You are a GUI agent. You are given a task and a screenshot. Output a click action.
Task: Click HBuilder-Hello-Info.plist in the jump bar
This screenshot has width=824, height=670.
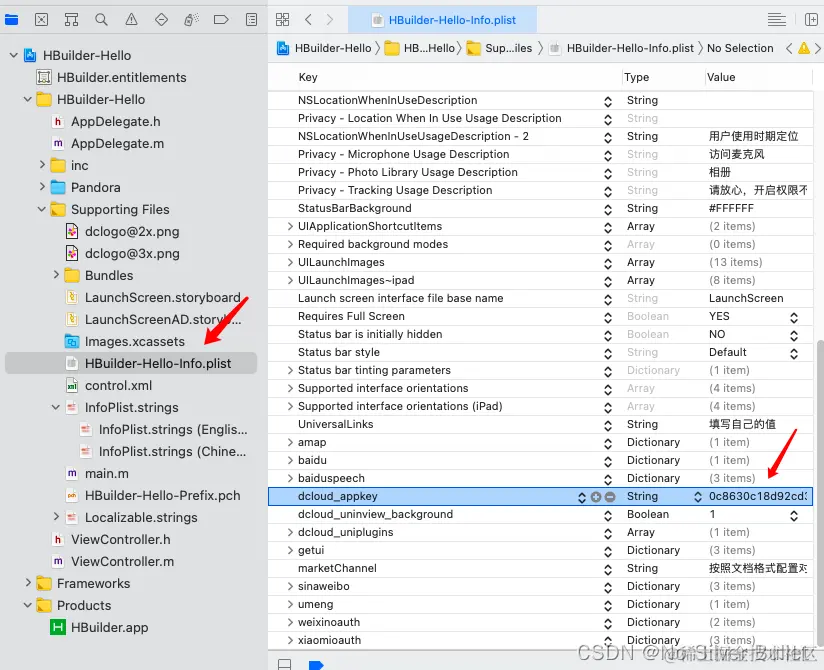tap(622, 48)
